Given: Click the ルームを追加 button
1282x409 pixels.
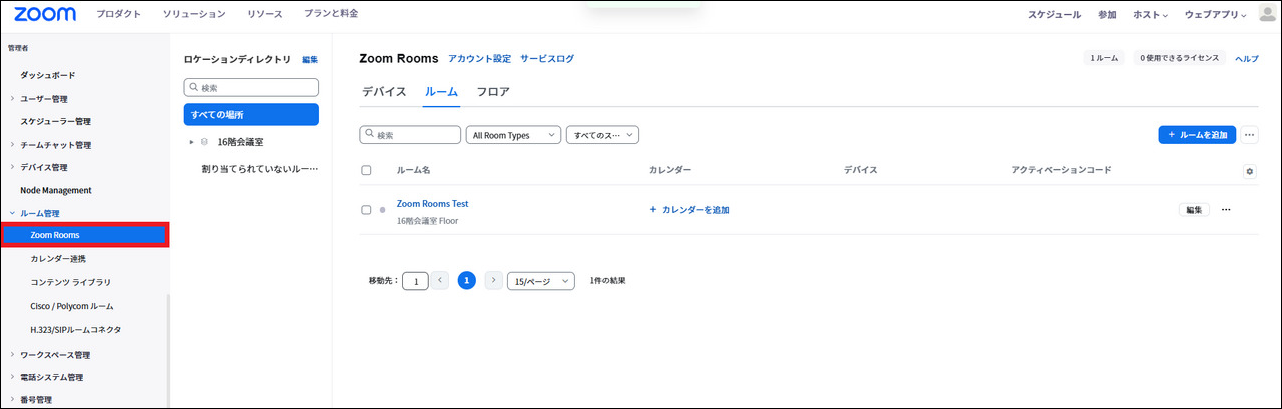Looking at the screenshot, I should 1198,135.
